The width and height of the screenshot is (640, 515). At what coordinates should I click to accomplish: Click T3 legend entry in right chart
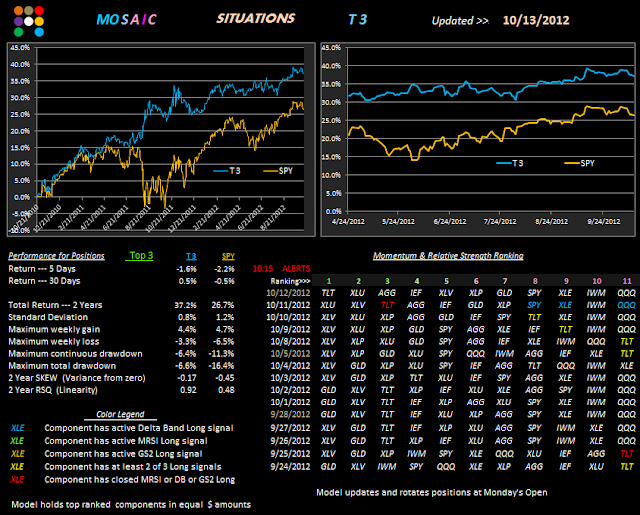(510, 163)
